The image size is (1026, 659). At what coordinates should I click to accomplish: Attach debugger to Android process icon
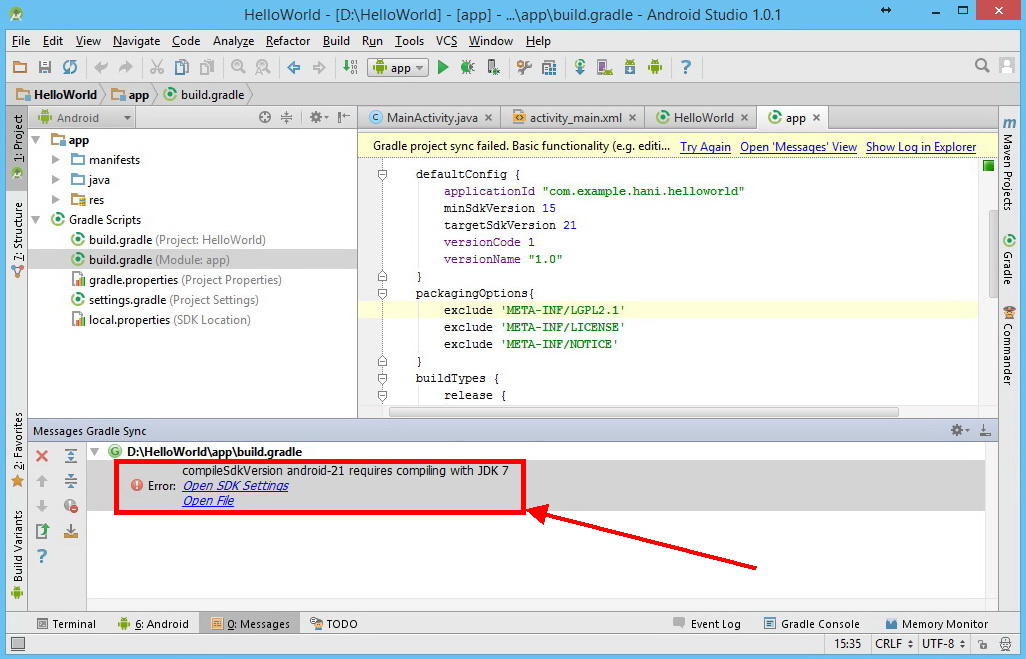click(493, 67)
